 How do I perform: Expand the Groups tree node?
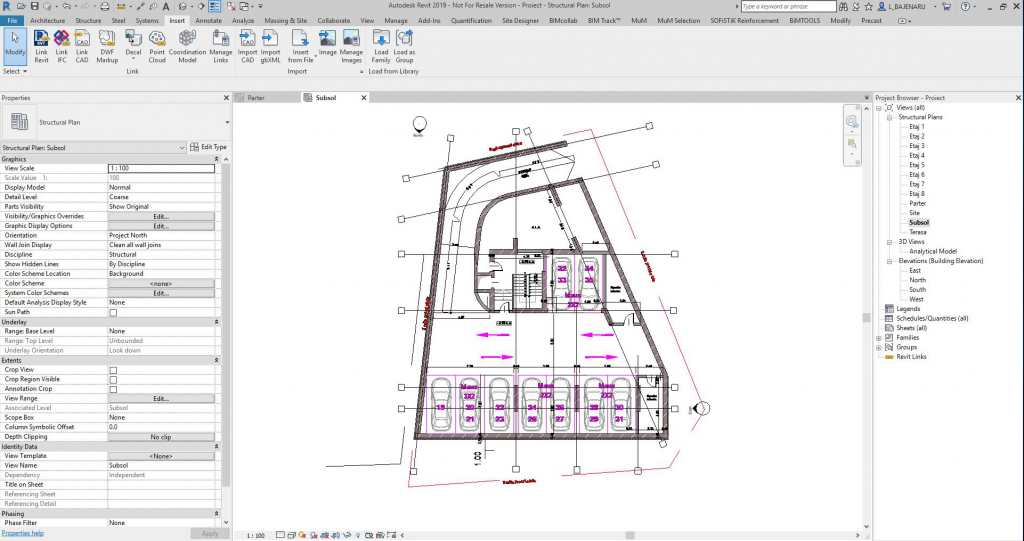(879, 348)
